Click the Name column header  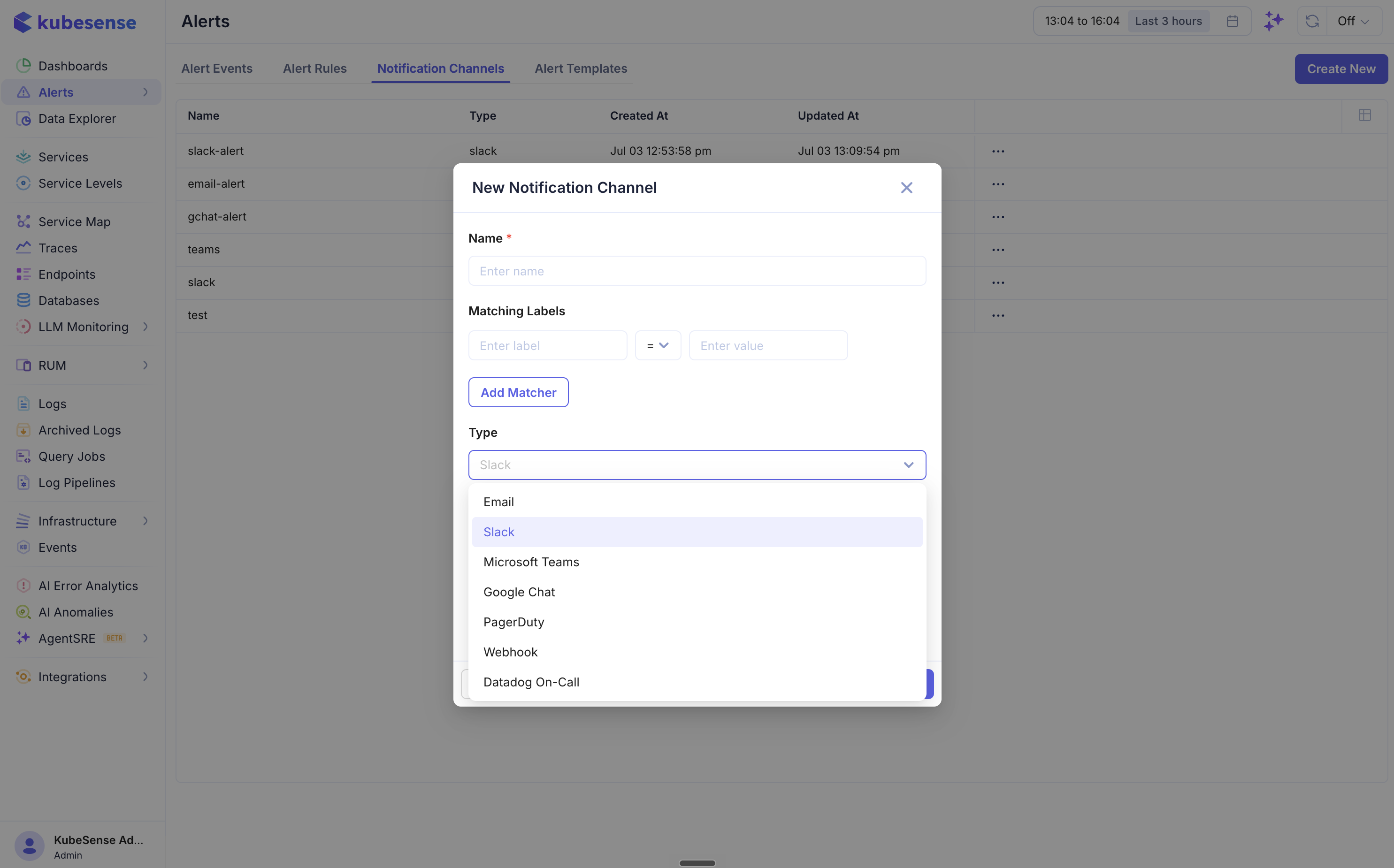[x=203, y=115]
